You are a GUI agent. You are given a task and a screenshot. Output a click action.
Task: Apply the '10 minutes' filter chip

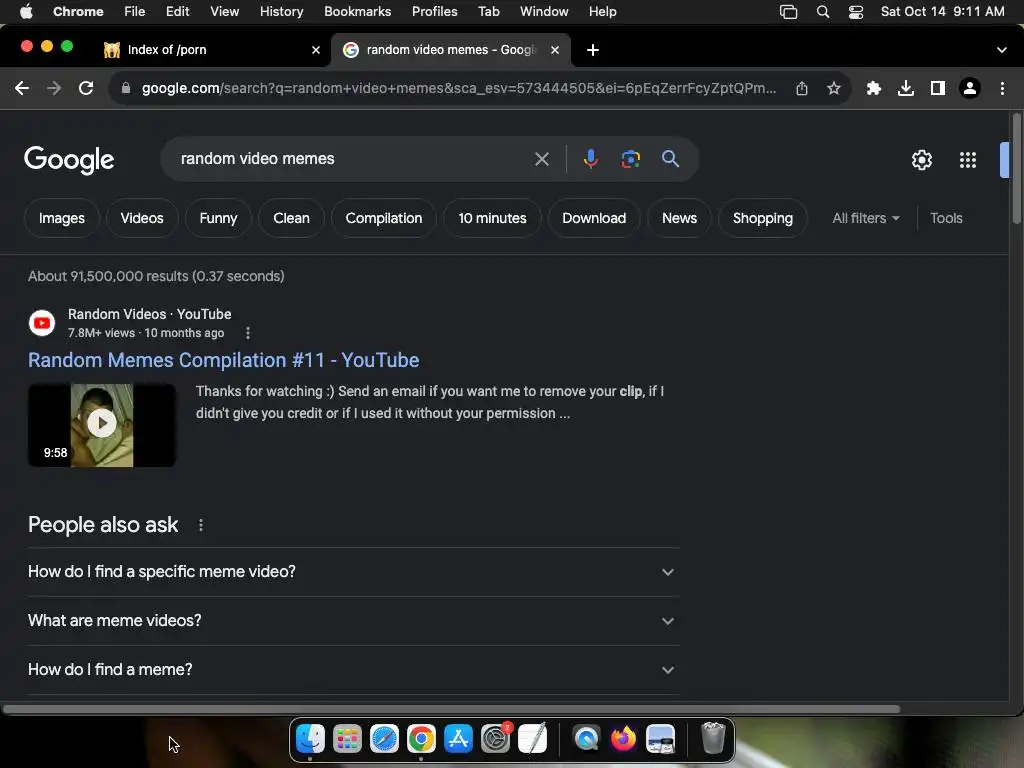pyautogui.click(x=492, y=218)
